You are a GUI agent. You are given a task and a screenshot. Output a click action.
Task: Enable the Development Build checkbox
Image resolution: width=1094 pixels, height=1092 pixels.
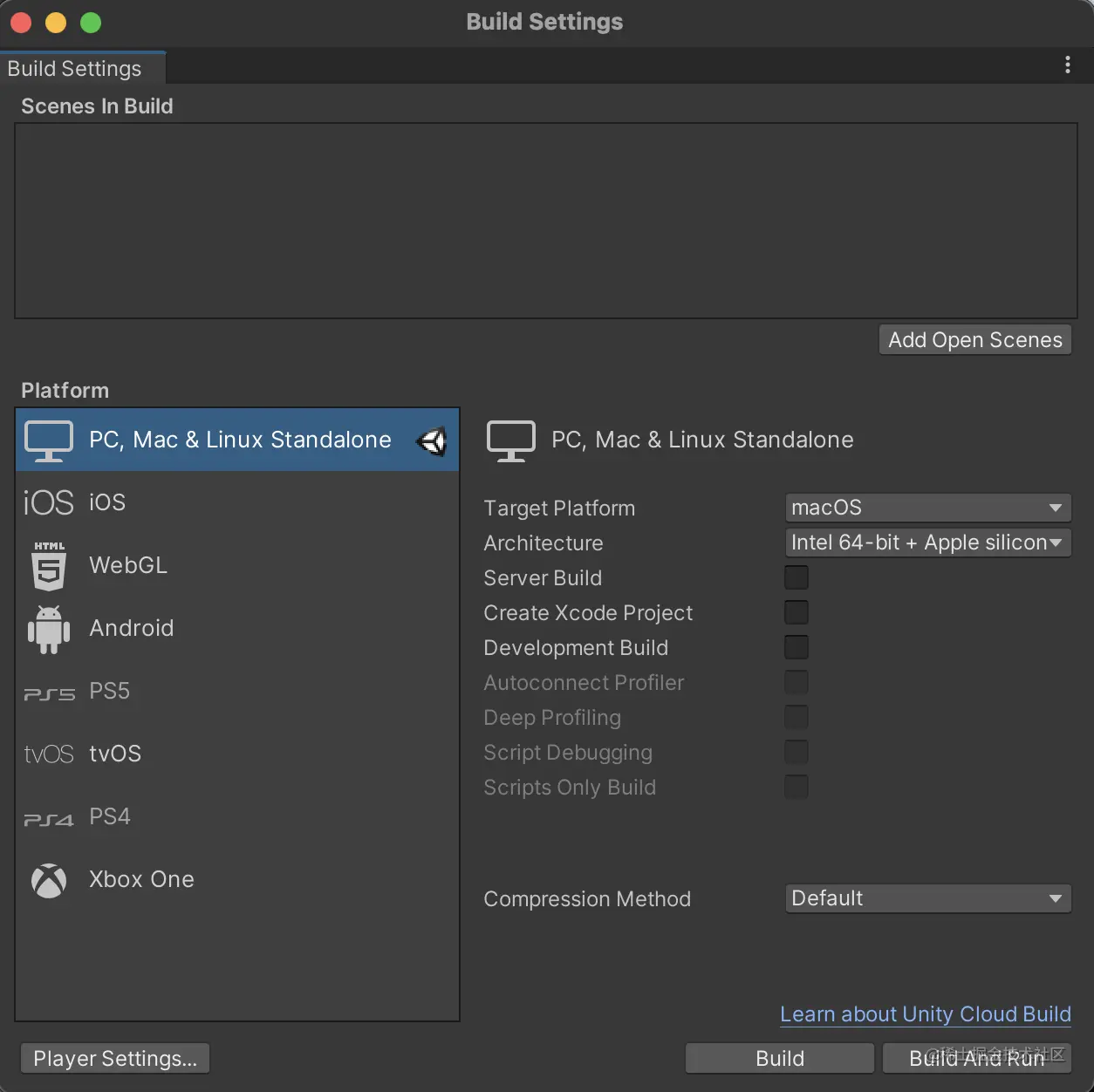797,647
